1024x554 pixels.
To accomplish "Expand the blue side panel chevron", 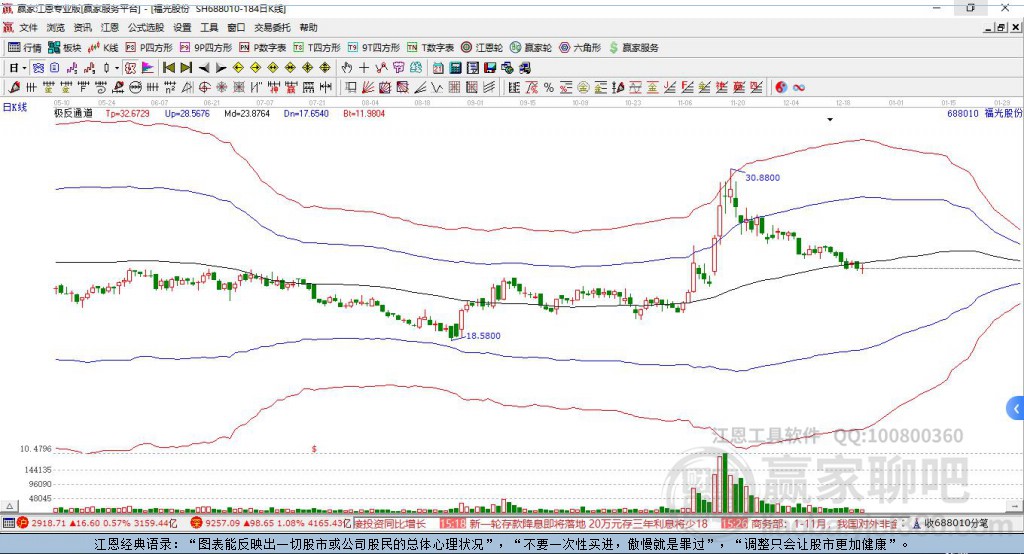I will pos(1016,409).
